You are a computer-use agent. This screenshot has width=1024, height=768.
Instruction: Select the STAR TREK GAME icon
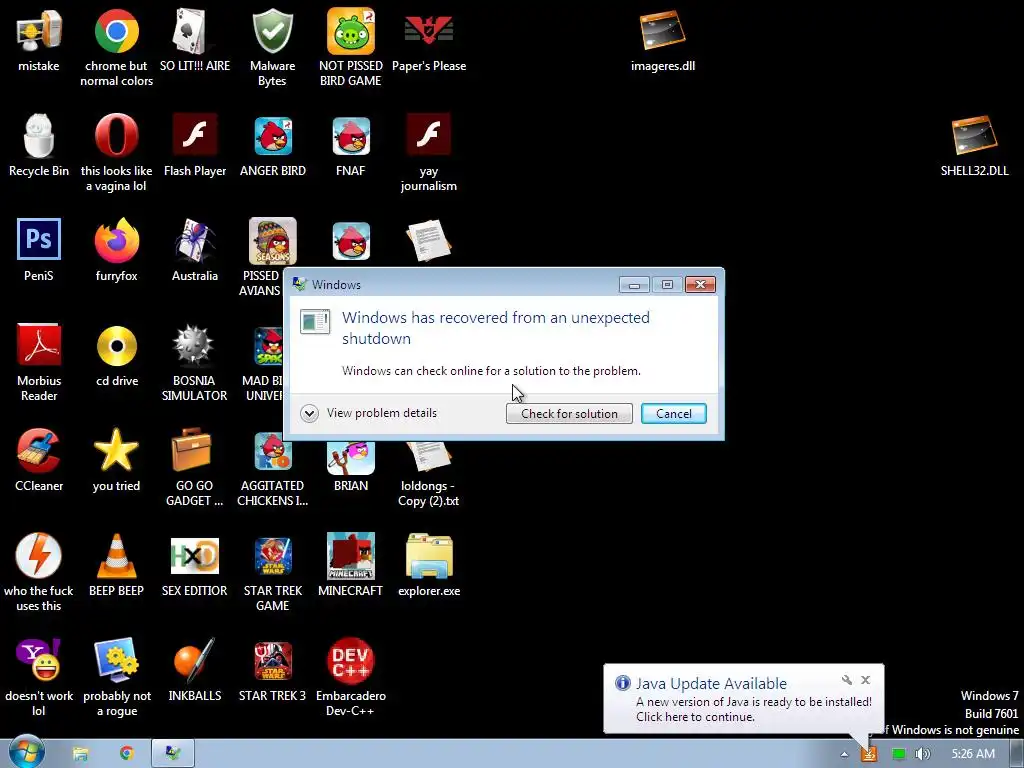tap(272, 555)
